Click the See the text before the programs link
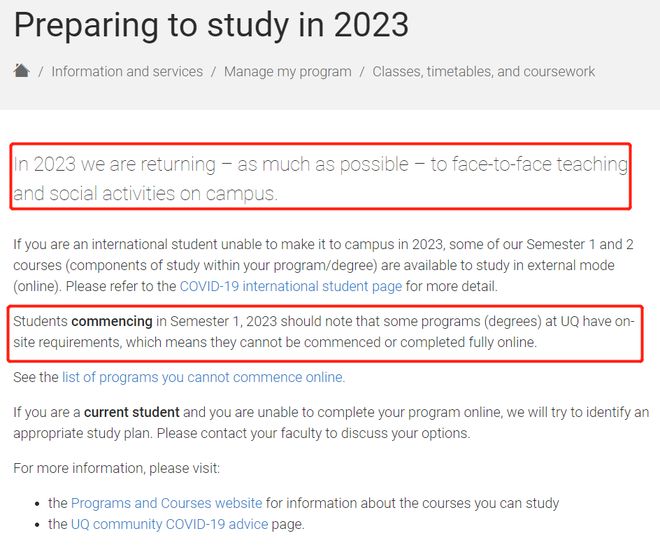The width and height of the screenshot is (660, 559). [x=36, y=377]
